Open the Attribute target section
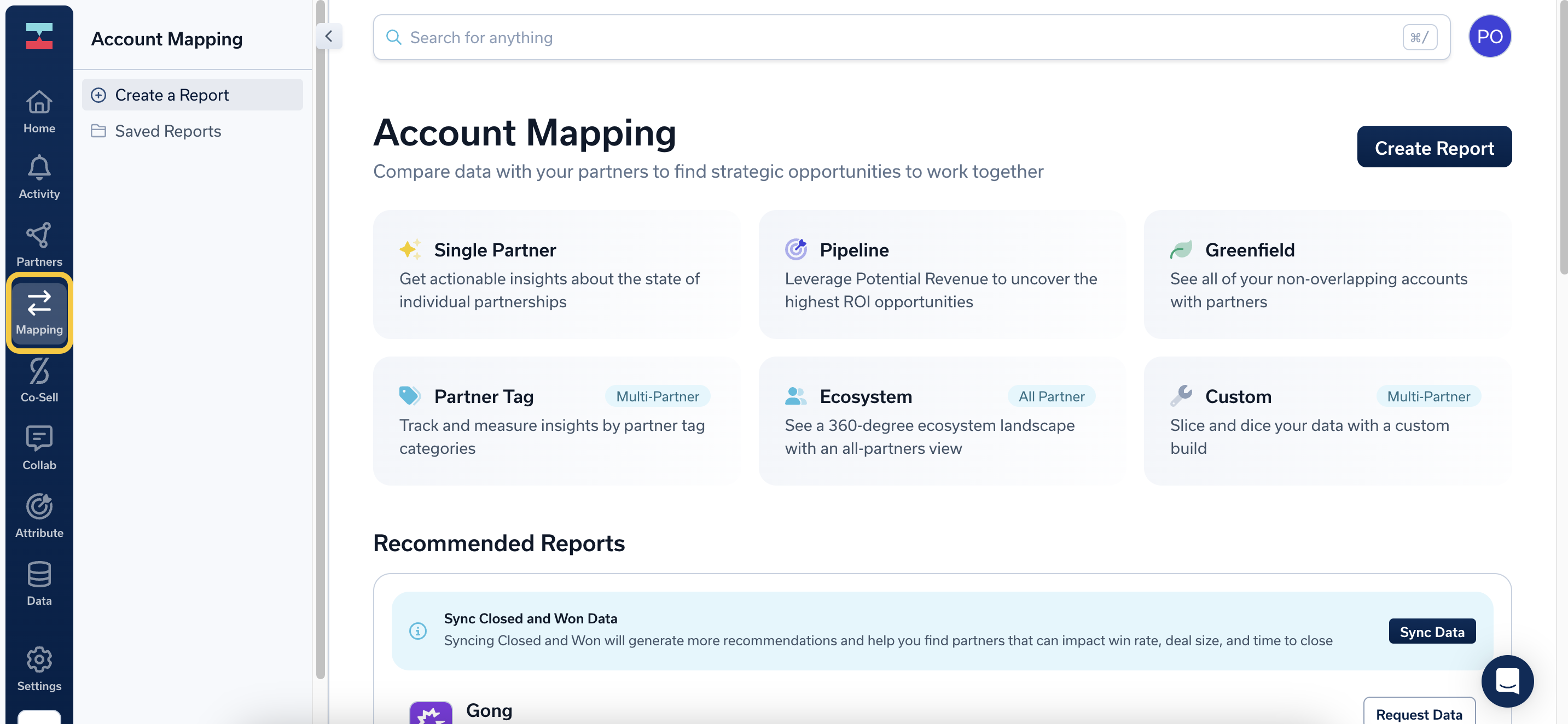 (x=39, y=515)
